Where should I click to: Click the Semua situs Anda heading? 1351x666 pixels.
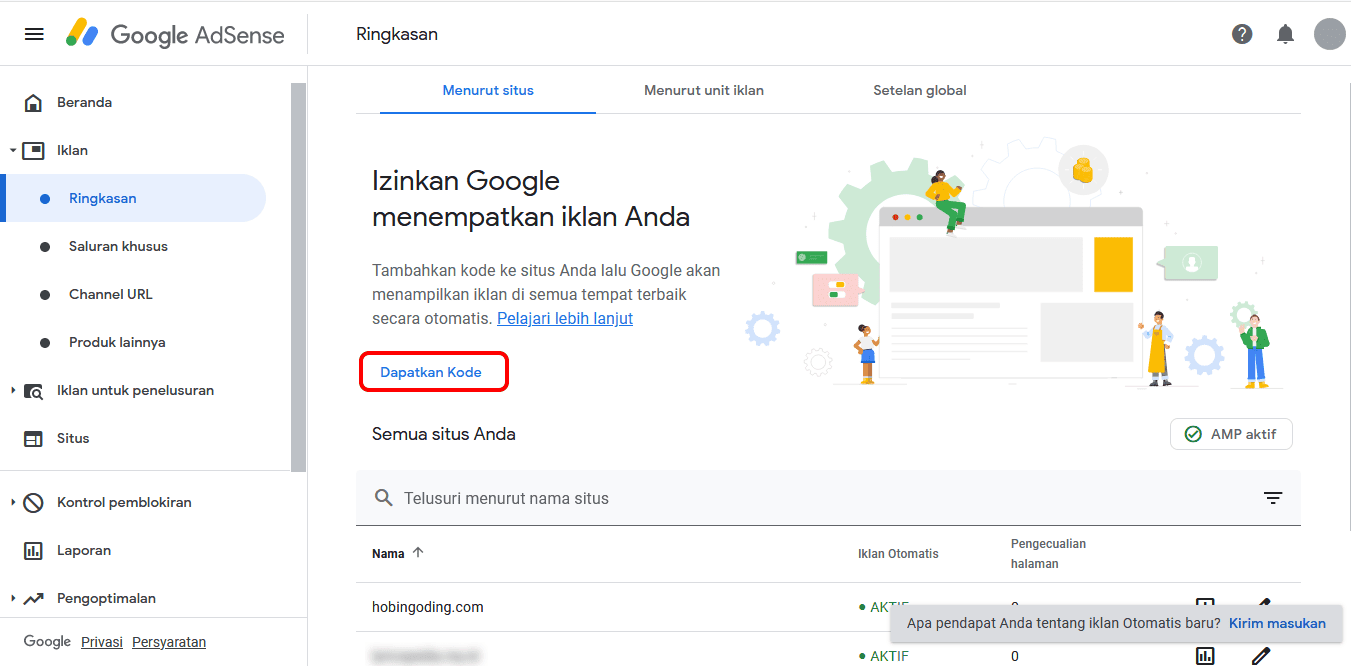tap(444, 434)
